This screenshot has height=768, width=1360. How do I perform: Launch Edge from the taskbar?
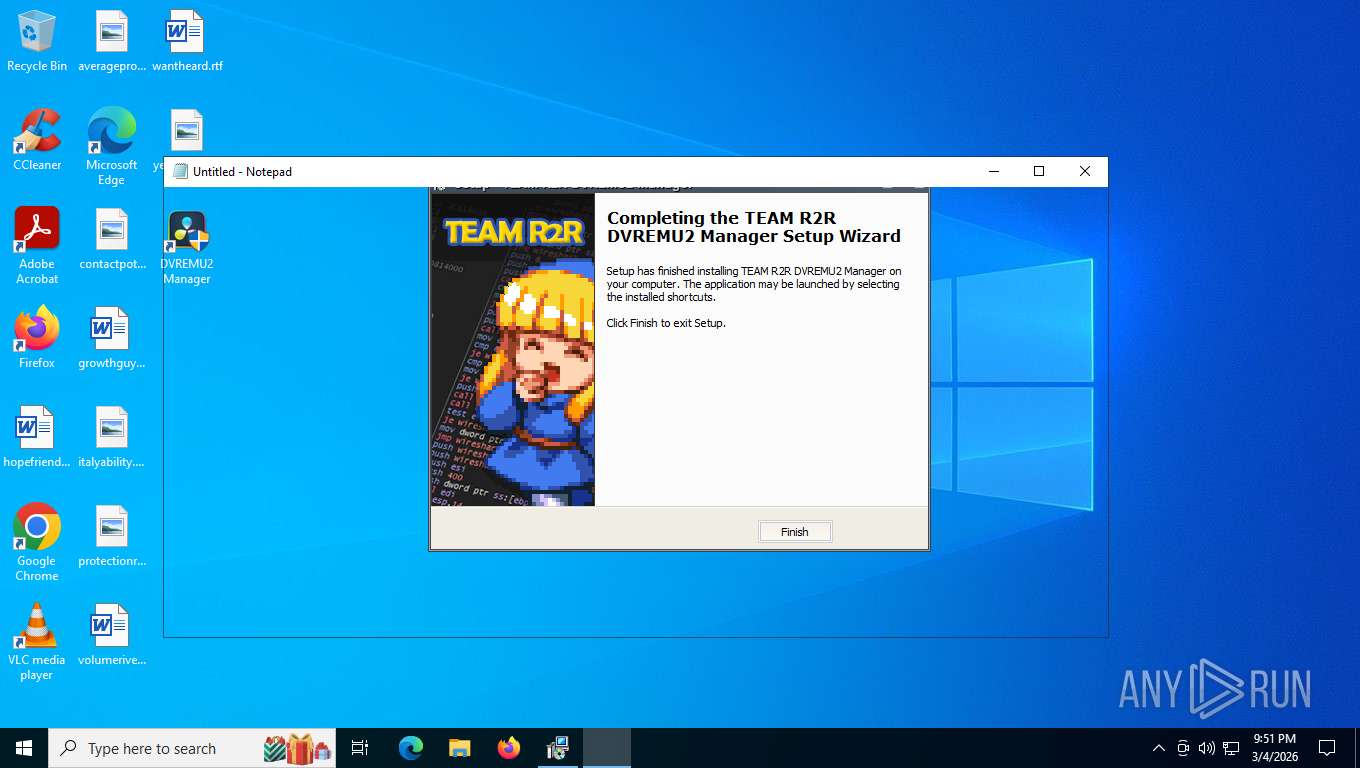[x=410, y=748]
